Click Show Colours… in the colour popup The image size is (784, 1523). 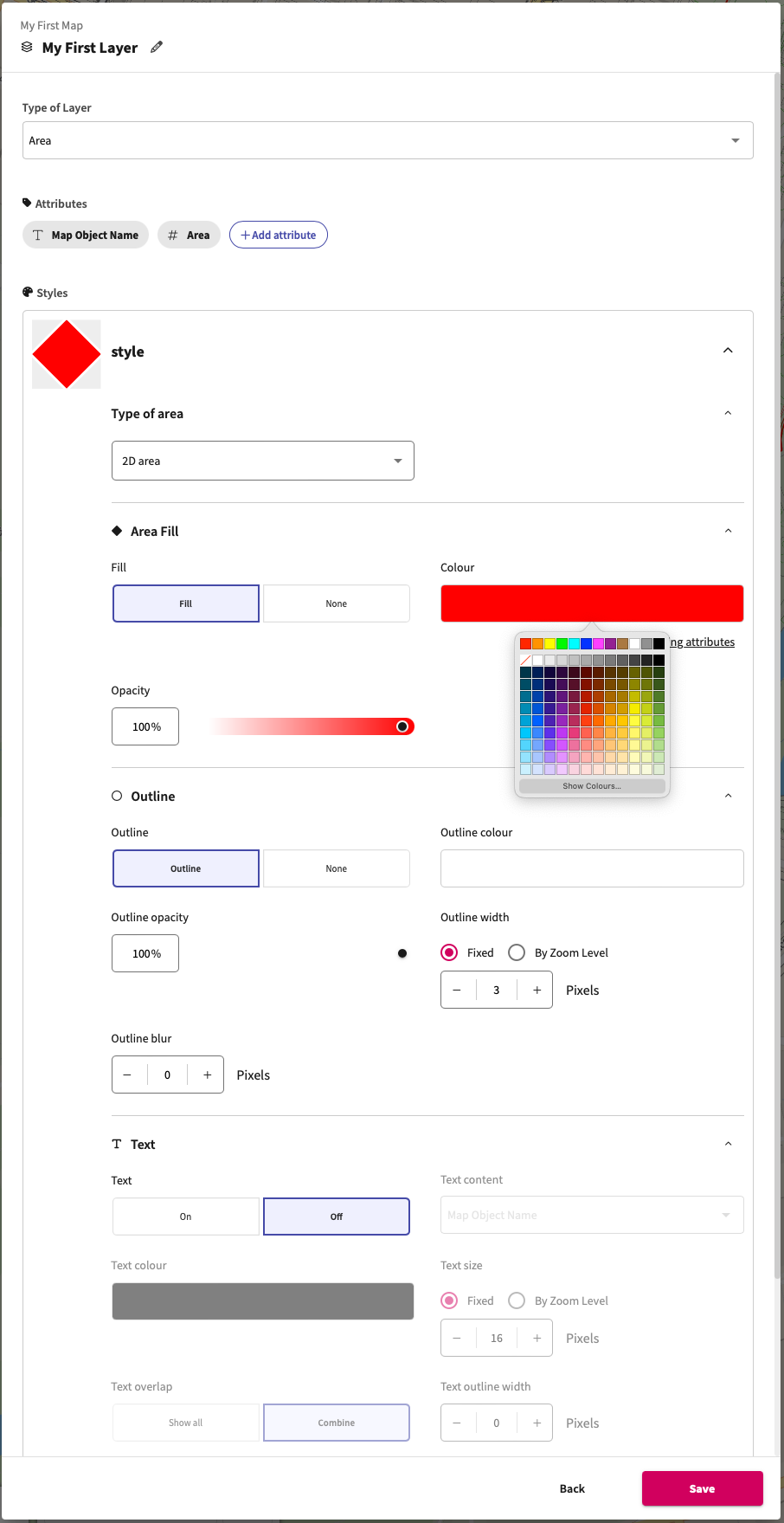tap(592, 786)
